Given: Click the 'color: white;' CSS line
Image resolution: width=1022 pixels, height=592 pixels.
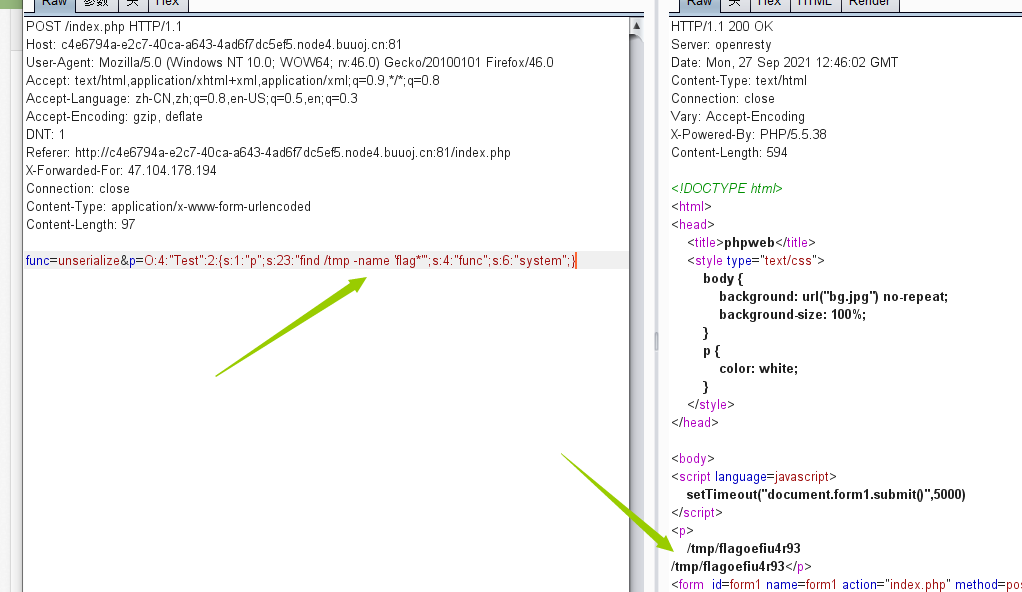Looking at the screenshot, I should pyautogui.click(x=759, y=369).
